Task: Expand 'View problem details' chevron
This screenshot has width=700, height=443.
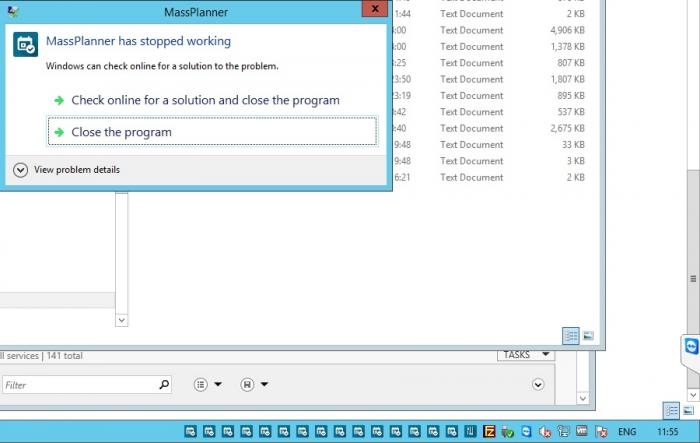Action: [x=21, y=170]
